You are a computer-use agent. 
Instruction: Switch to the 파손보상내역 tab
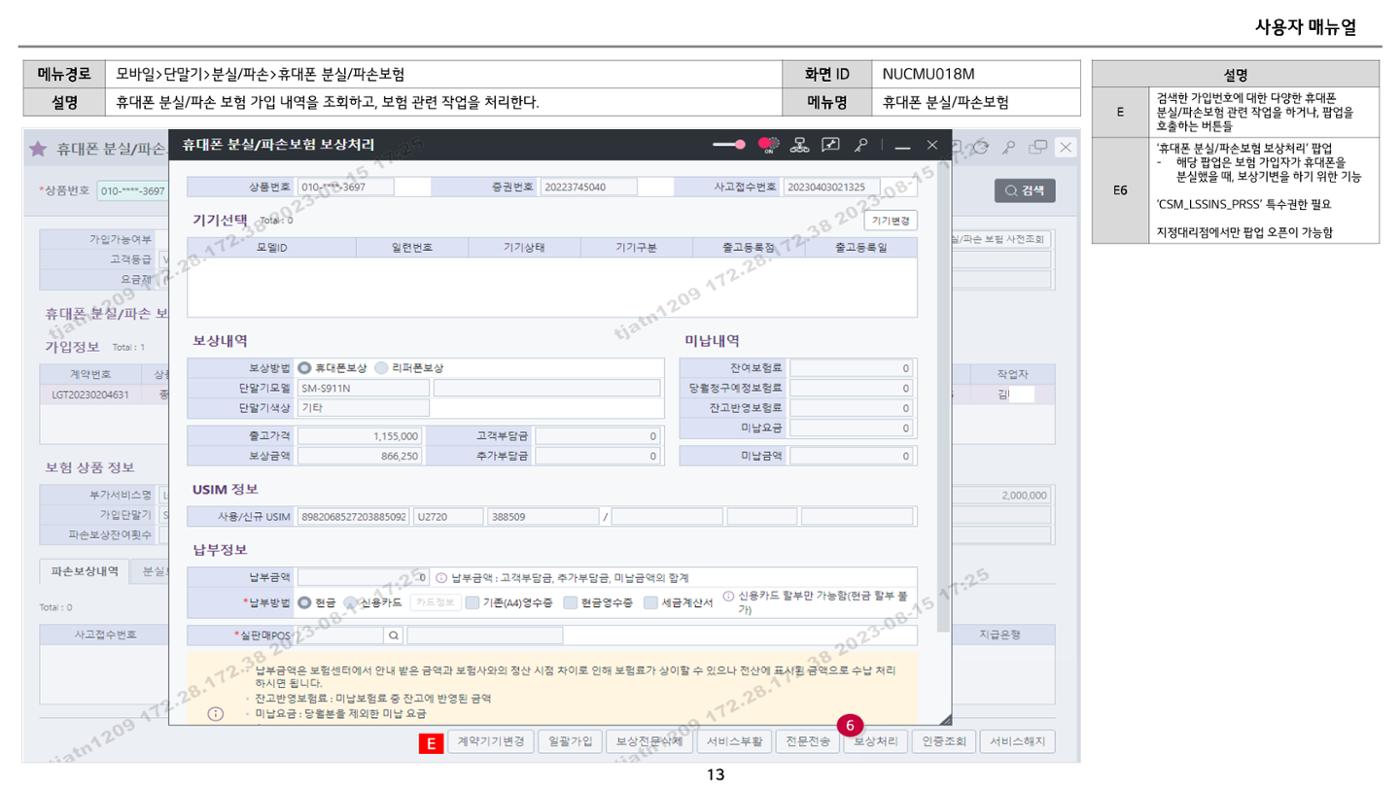(x=86, y=572)
